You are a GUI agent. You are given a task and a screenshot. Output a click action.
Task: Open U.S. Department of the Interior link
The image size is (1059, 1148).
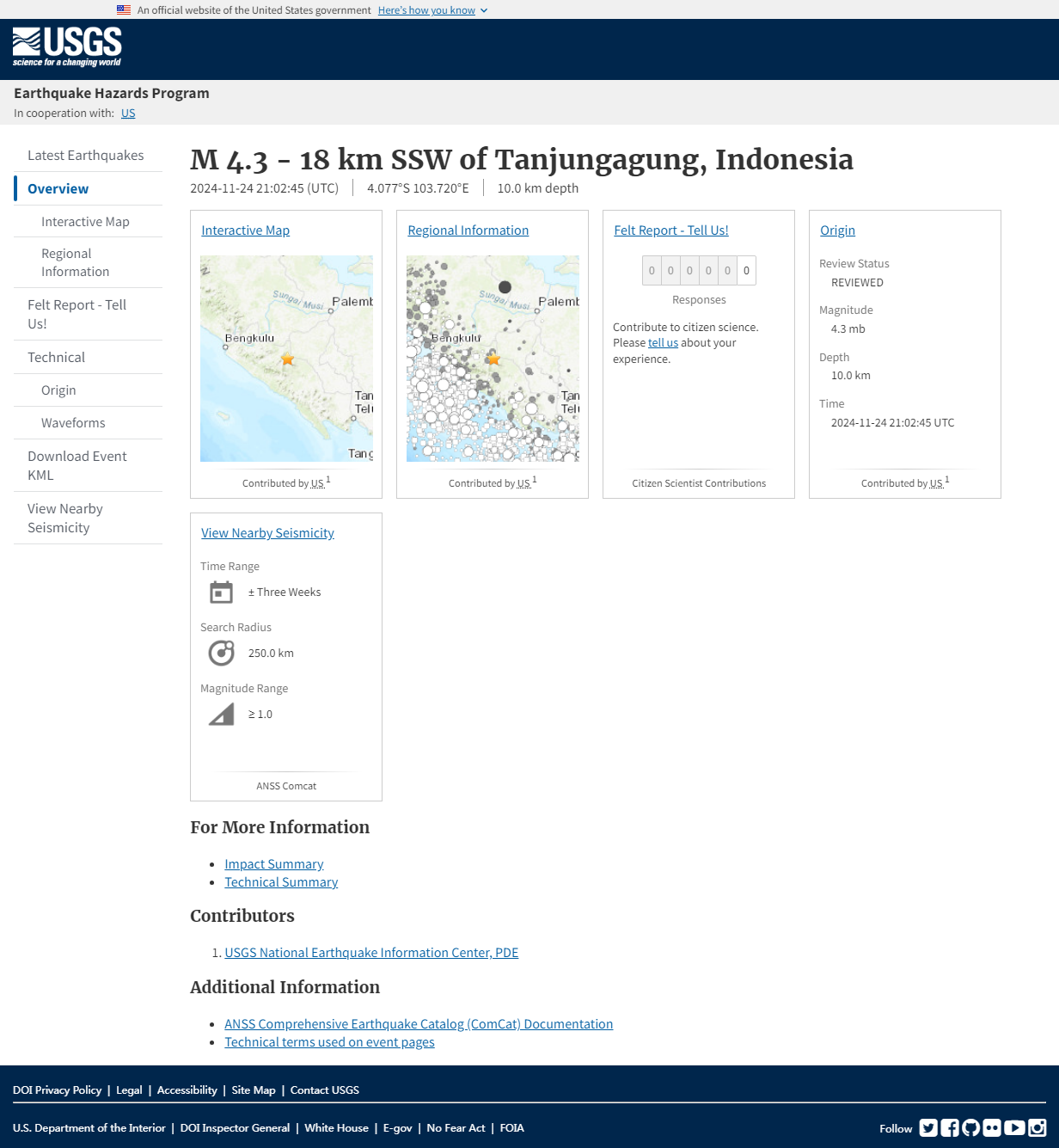(89, 1128)
